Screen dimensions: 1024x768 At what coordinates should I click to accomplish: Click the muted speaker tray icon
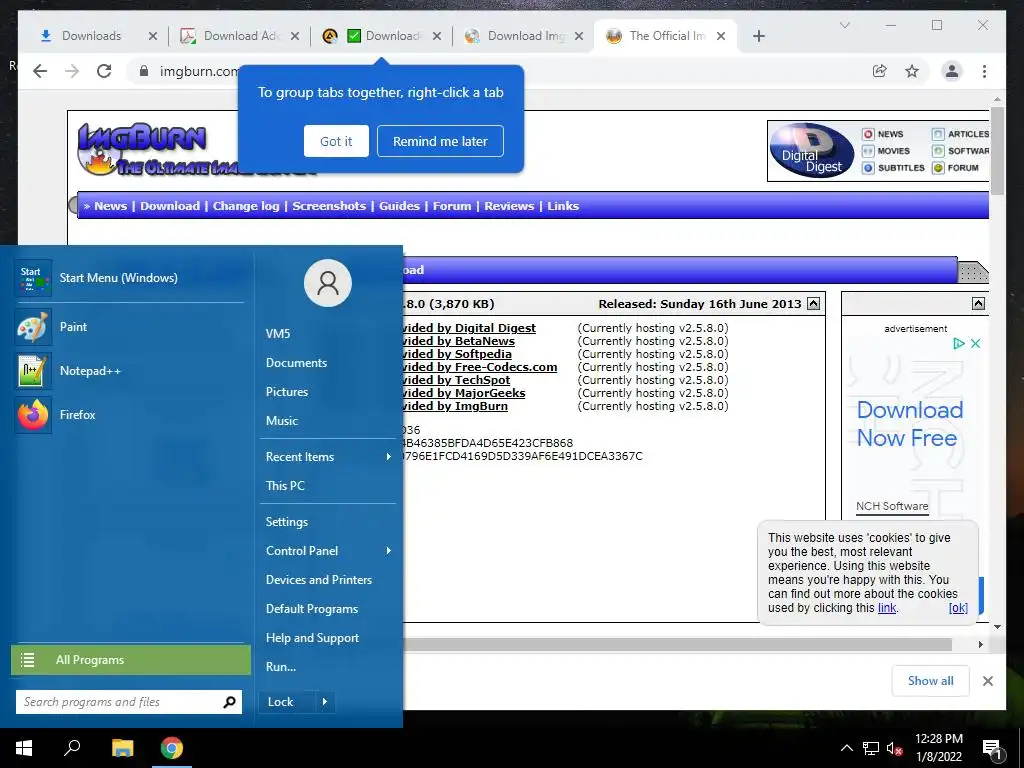(894, 748)
